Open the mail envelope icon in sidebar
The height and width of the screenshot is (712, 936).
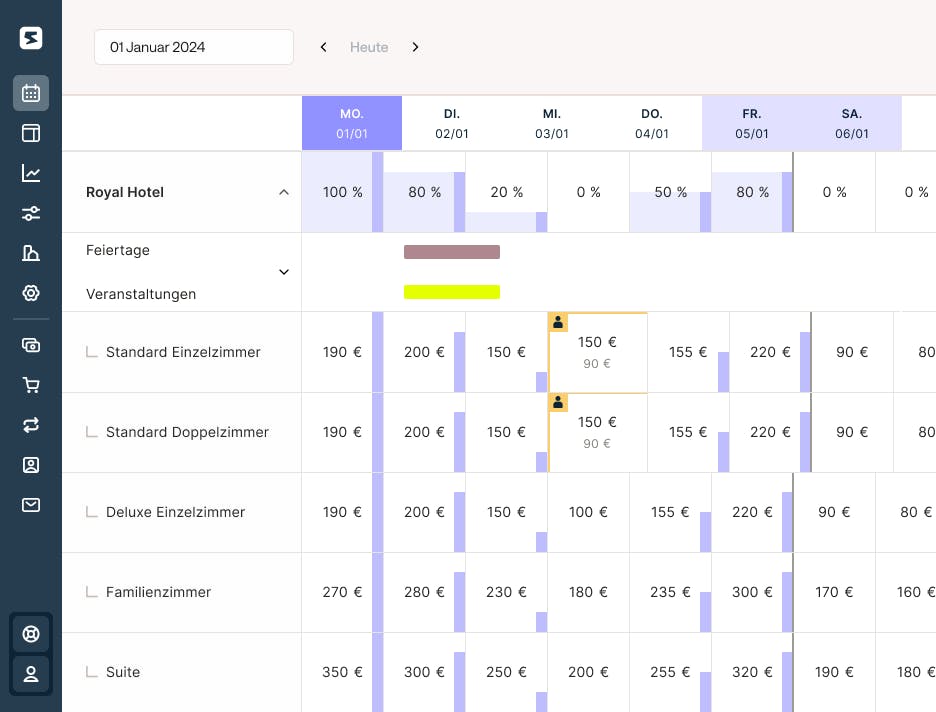point(31,505)
